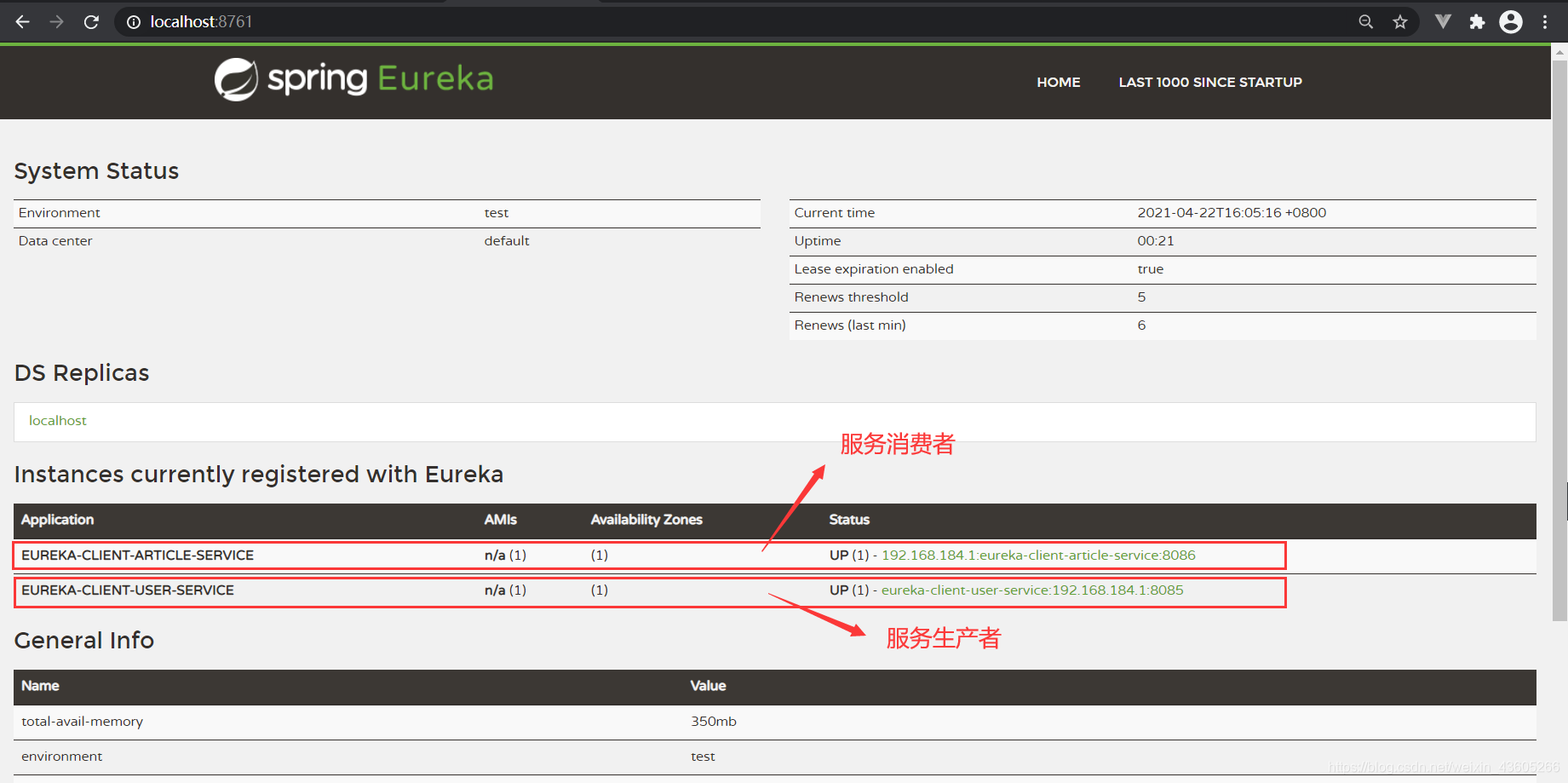
Task: Go back using browser back arrow
Action: tap(23, 21)
